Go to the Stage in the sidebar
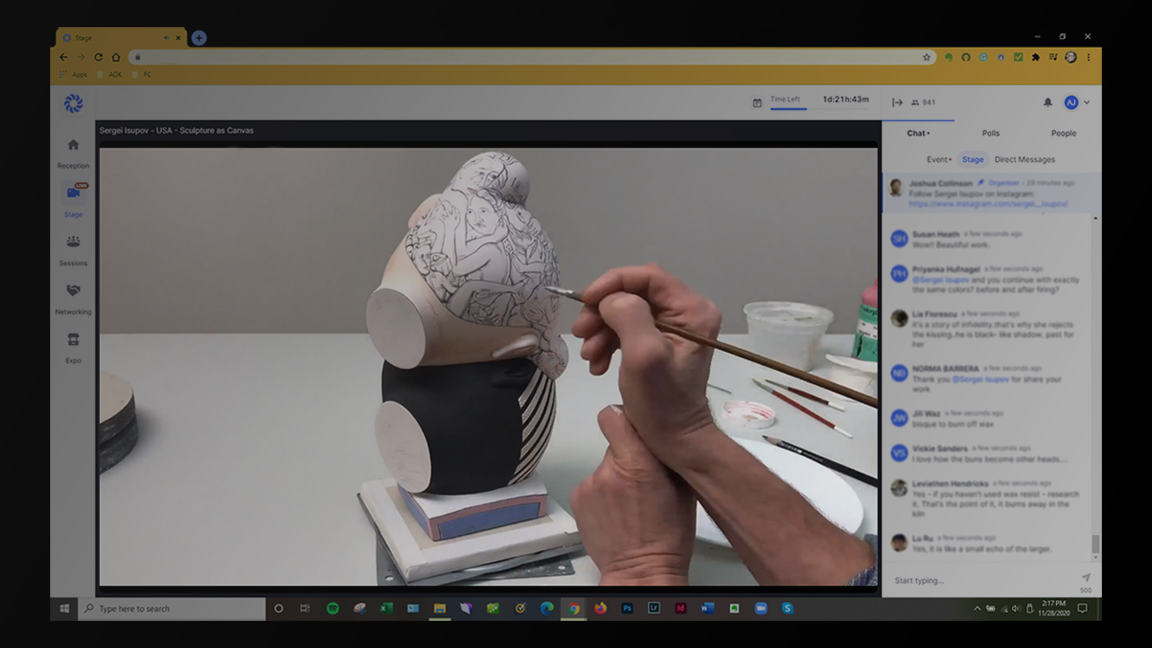 (73, 200)
